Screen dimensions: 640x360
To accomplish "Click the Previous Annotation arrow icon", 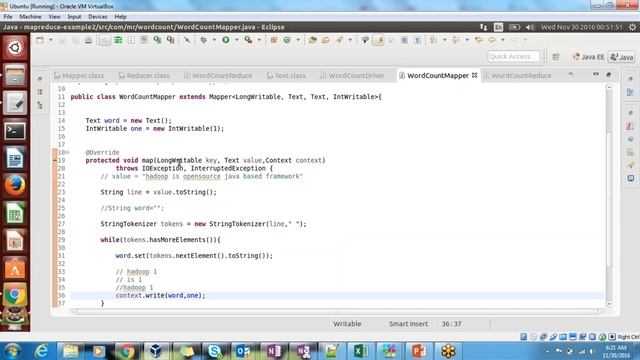I will tap(456, 40).
